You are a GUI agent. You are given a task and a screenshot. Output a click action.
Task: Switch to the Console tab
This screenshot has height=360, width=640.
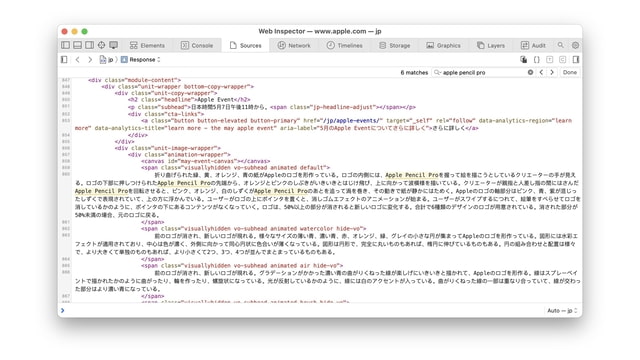pos(197,45)
